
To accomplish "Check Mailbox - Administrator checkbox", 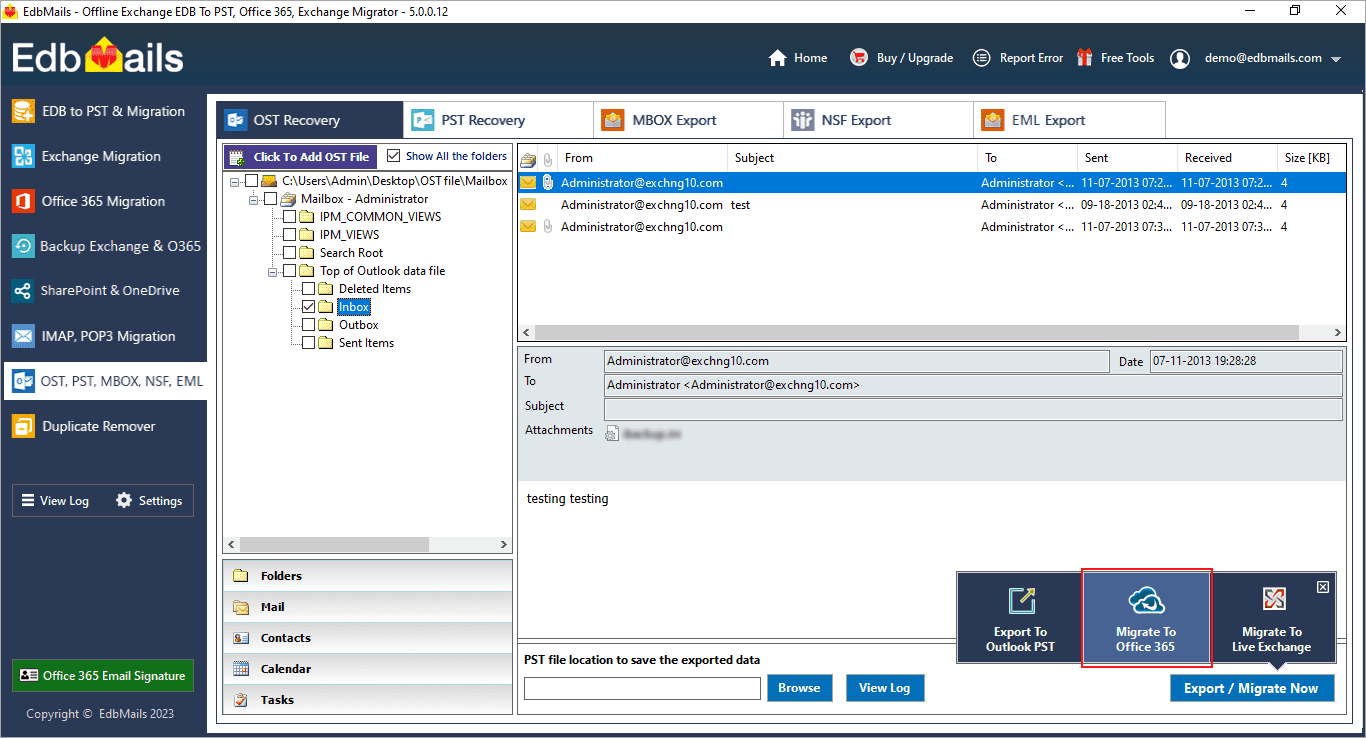I will [270, 199].
